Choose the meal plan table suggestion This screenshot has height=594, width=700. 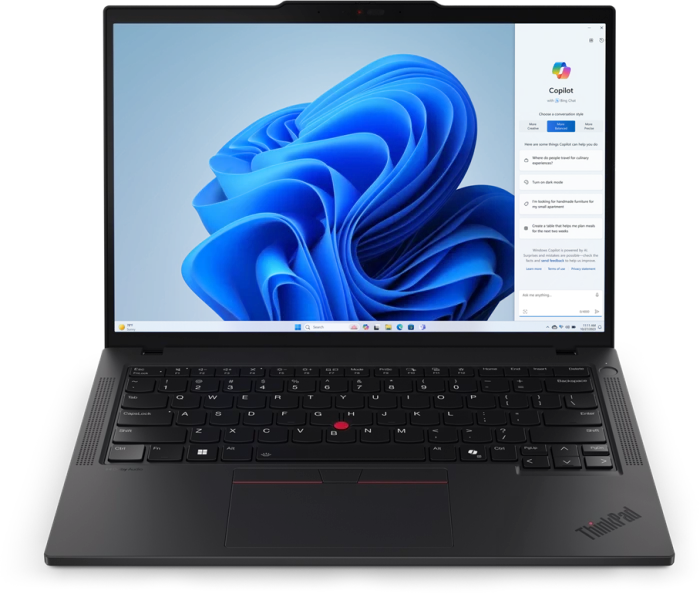click(561, 228)
